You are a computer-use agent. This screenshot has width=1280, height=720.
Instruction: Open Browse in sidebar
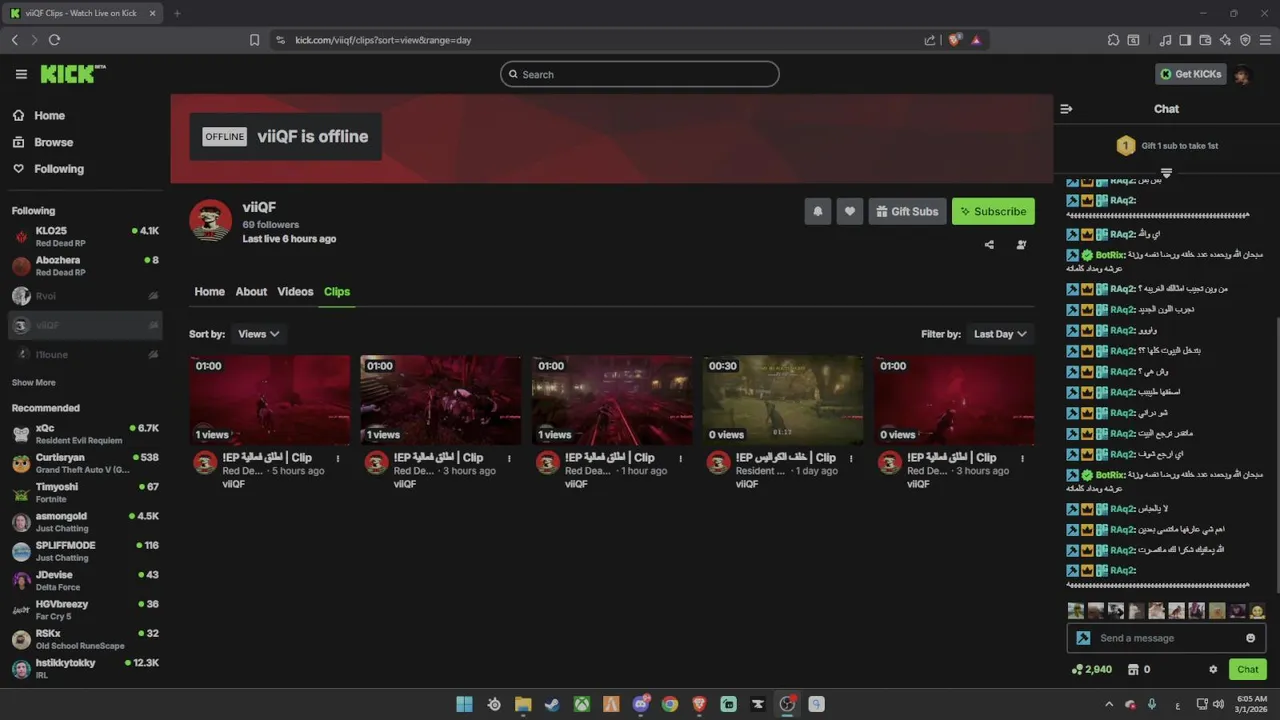tap(43, 142)
